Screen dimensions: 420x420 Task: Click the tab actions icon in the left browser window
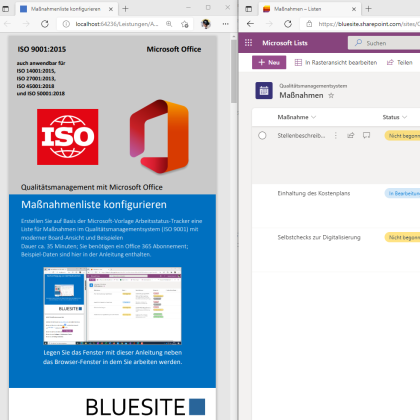pos(6,9)
